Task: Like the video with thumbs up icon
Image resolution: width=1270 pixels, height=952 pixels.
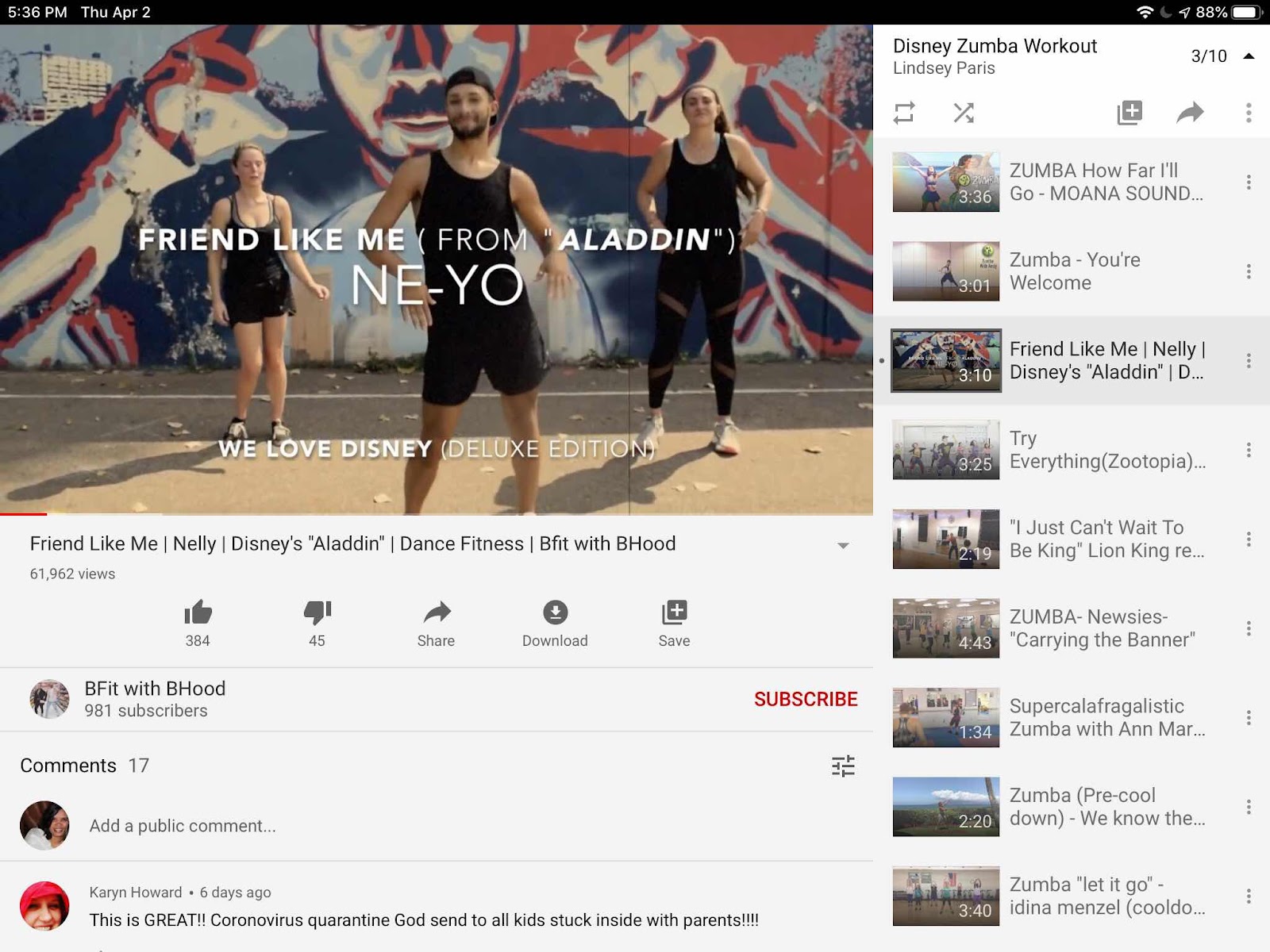Action: 198,612
